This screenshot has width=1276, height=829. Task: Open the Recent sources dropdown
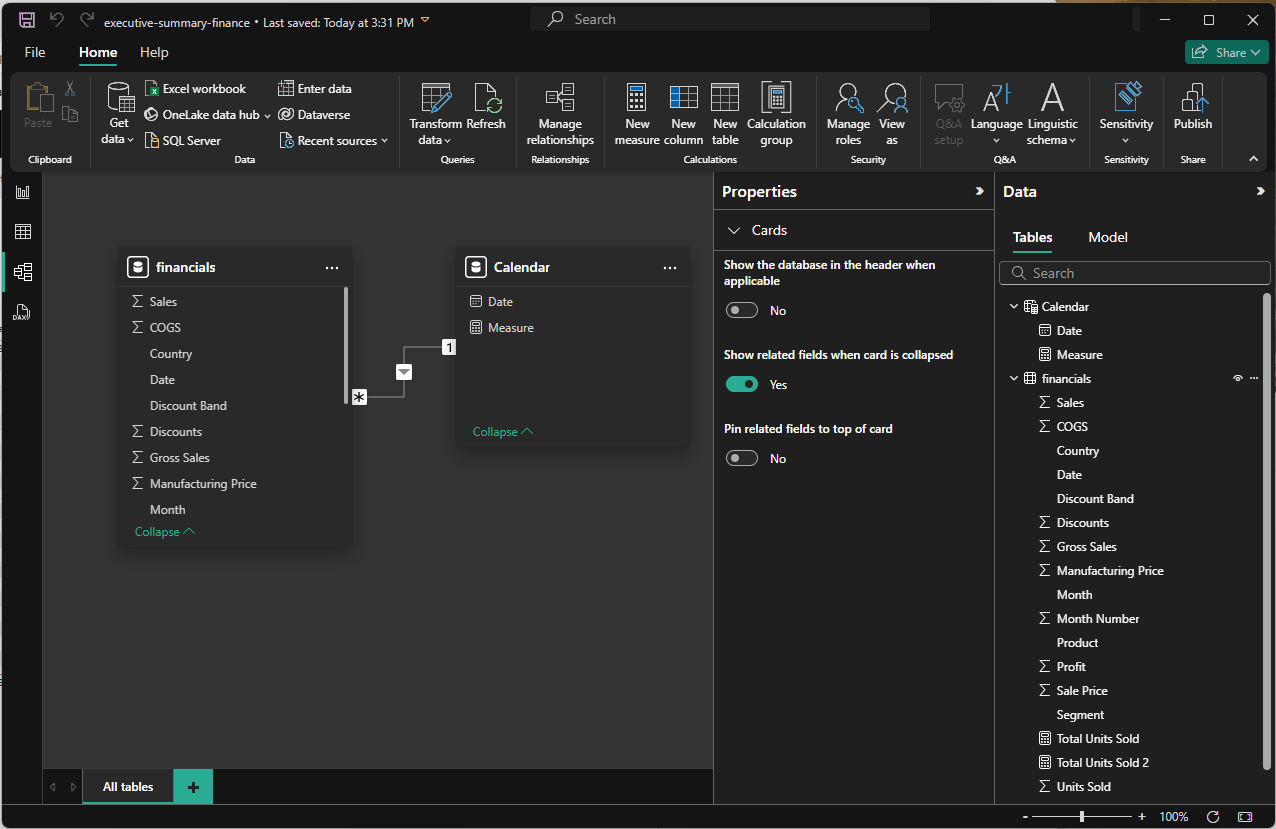point(334,141)
